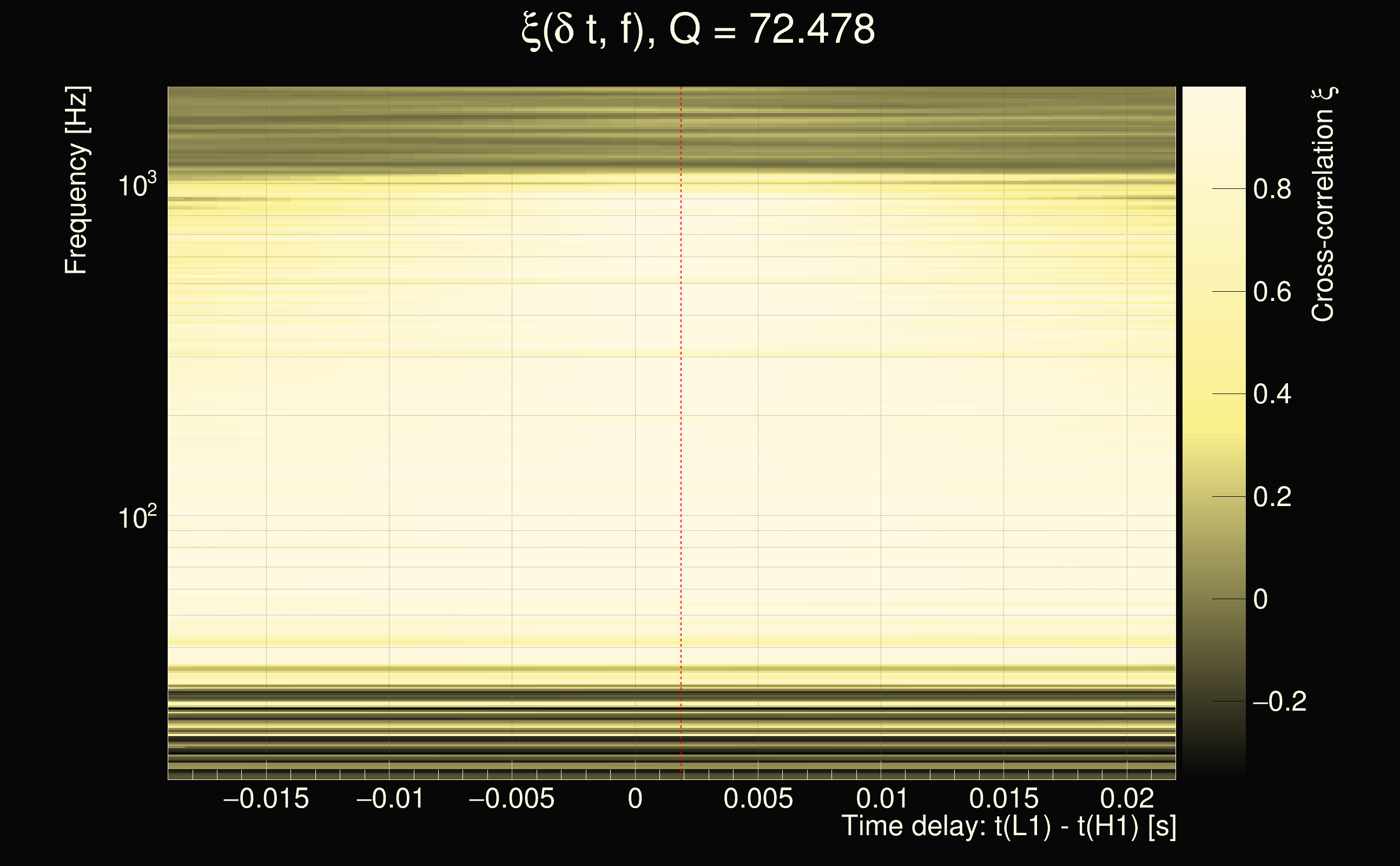Click the 0.6 tick on the colorbar
The height and width of the screenshot is (866, 1400).
pos(1272,292)
